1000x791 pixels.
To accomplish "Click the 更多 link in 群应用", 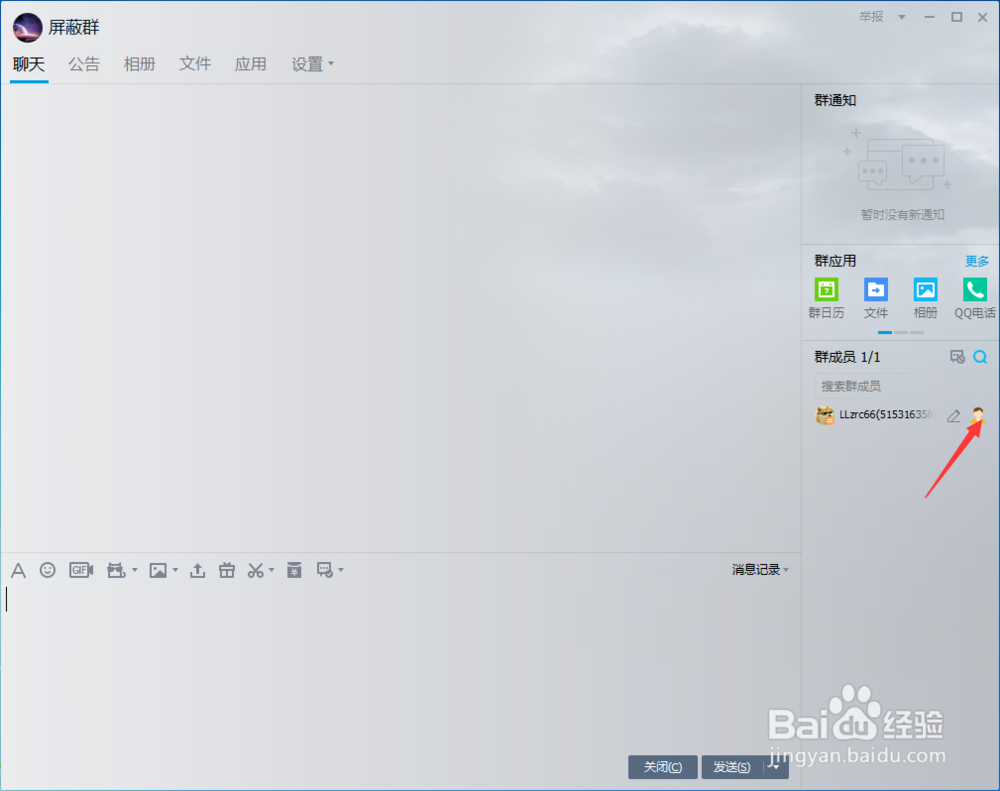I will 976,261.
